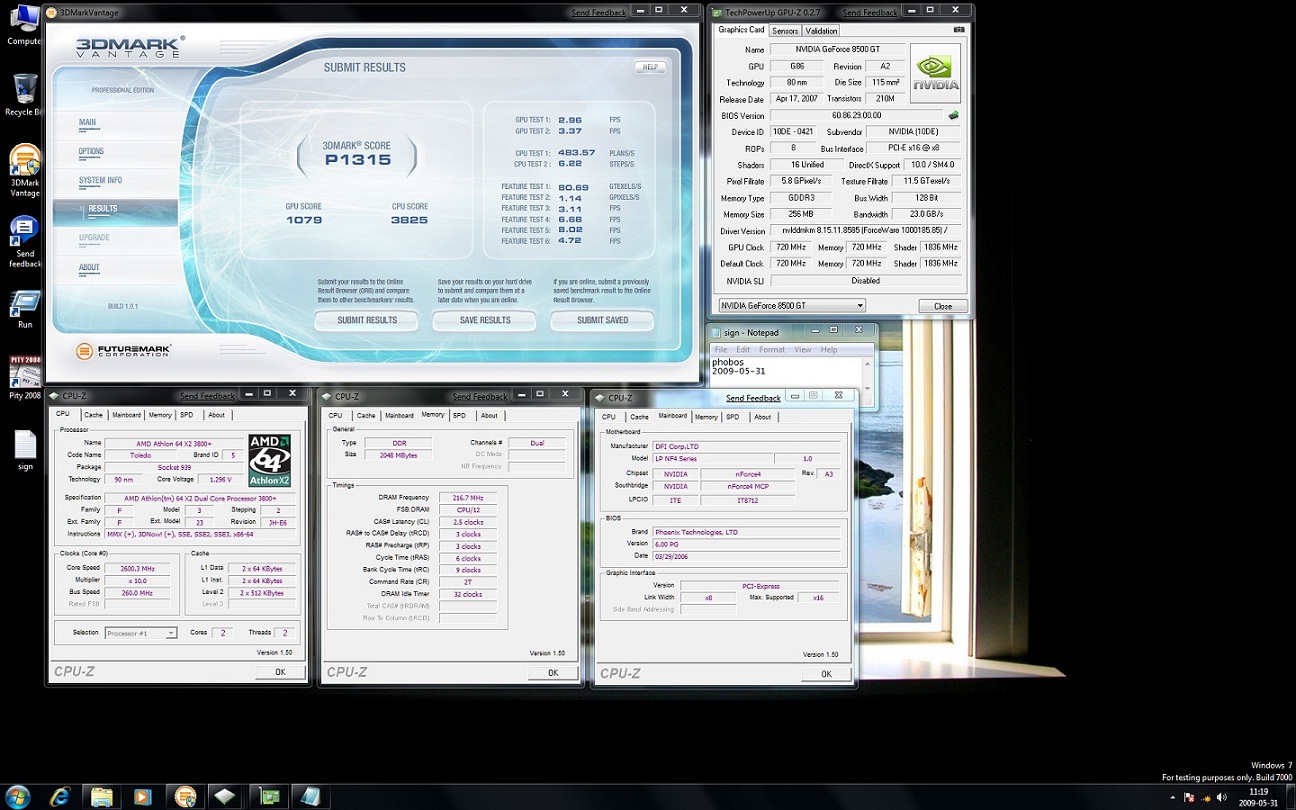Open the Main section in 3DMark Vantage

[x=88, y=122]
